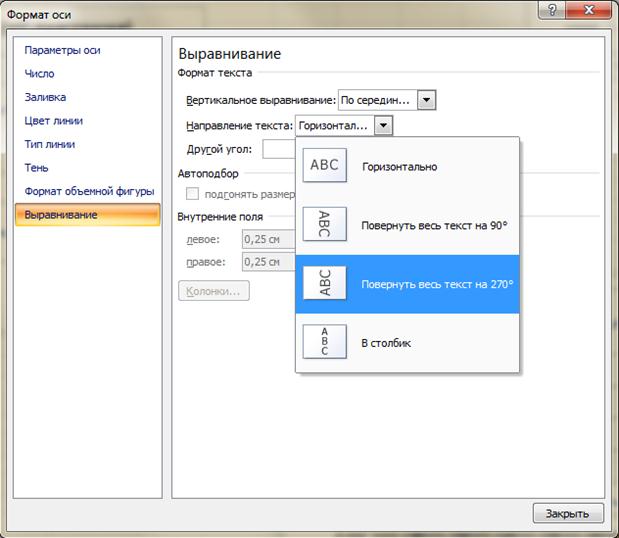619x538 pixels.
Task: Click the Колонки… button
Action: 214,291
